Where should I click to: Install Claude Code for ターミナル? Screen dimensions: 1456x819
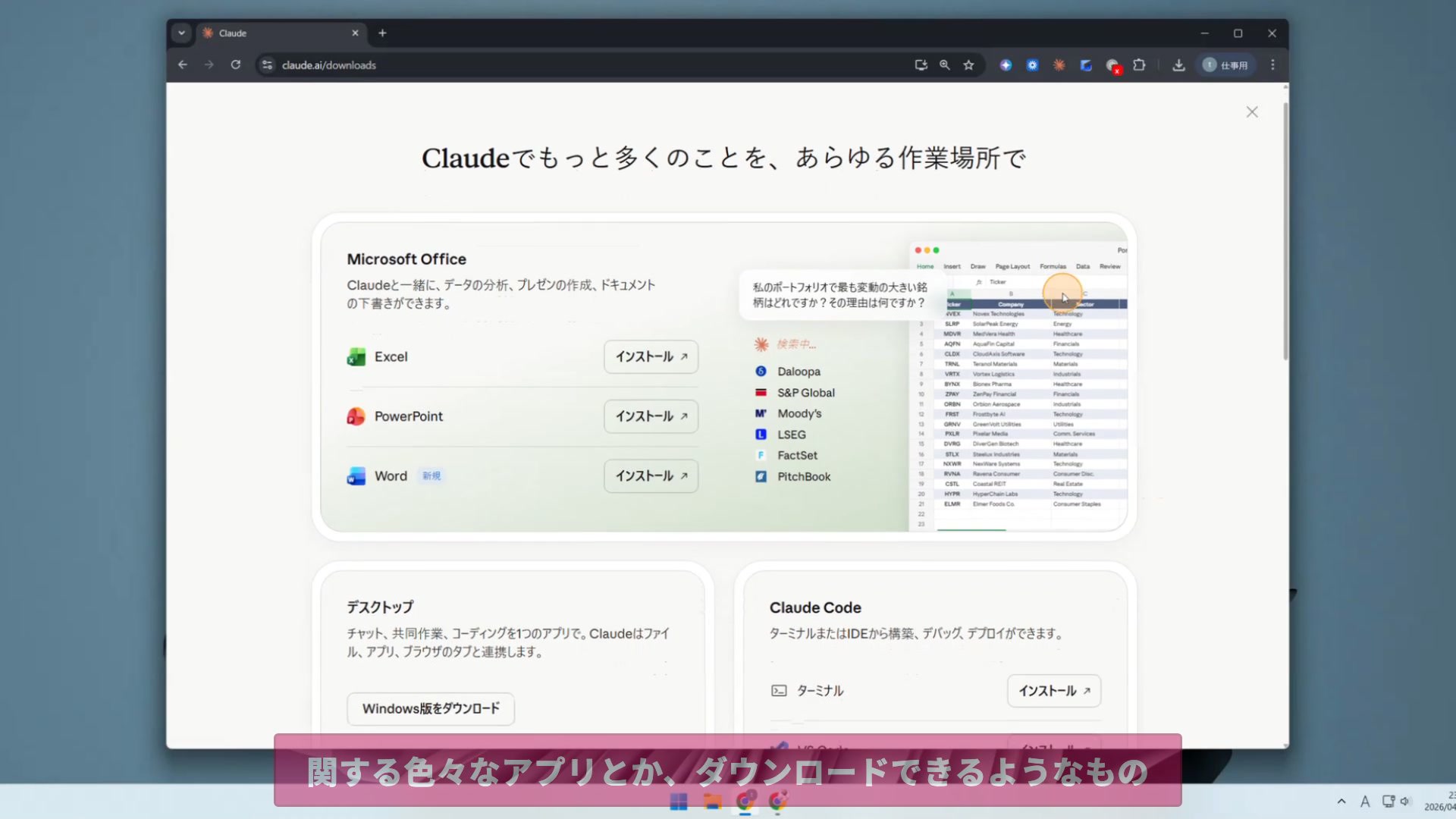point(1053,691)
